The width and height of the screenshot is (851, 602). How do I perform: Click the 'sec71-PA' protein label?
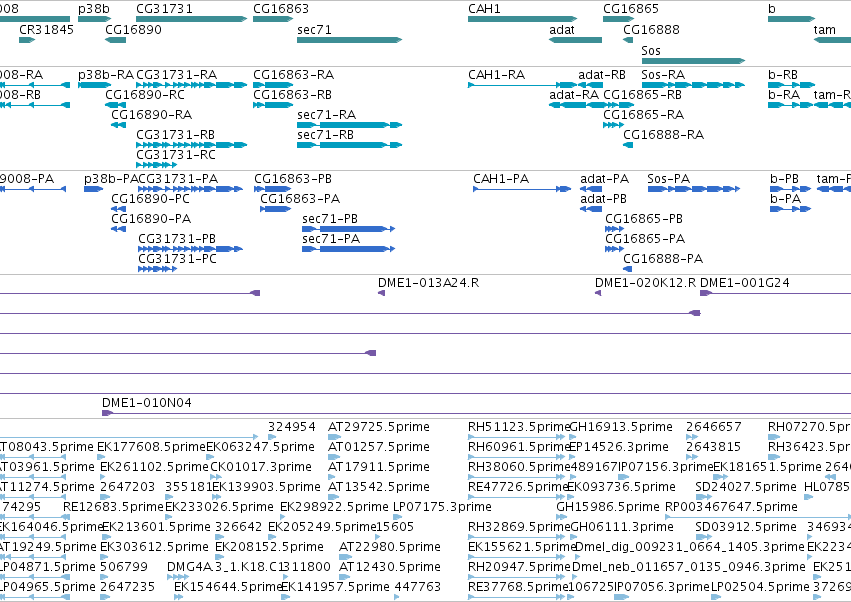pyautogui.click(x=331, y=239)
